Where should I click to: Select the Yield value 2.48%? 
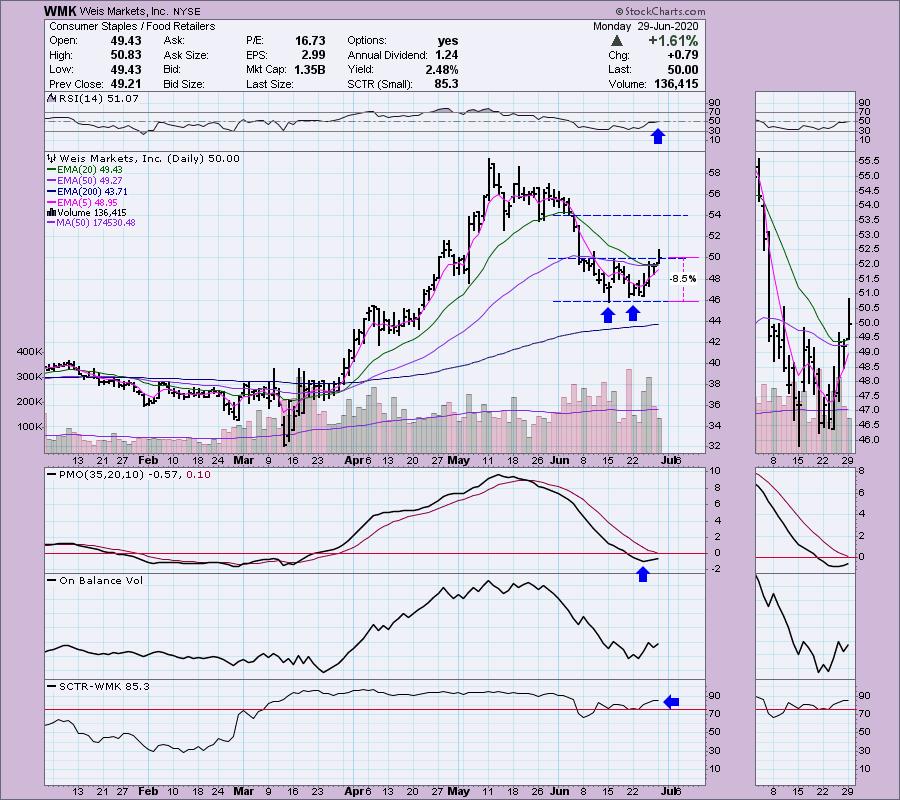[x=442, y=69]
